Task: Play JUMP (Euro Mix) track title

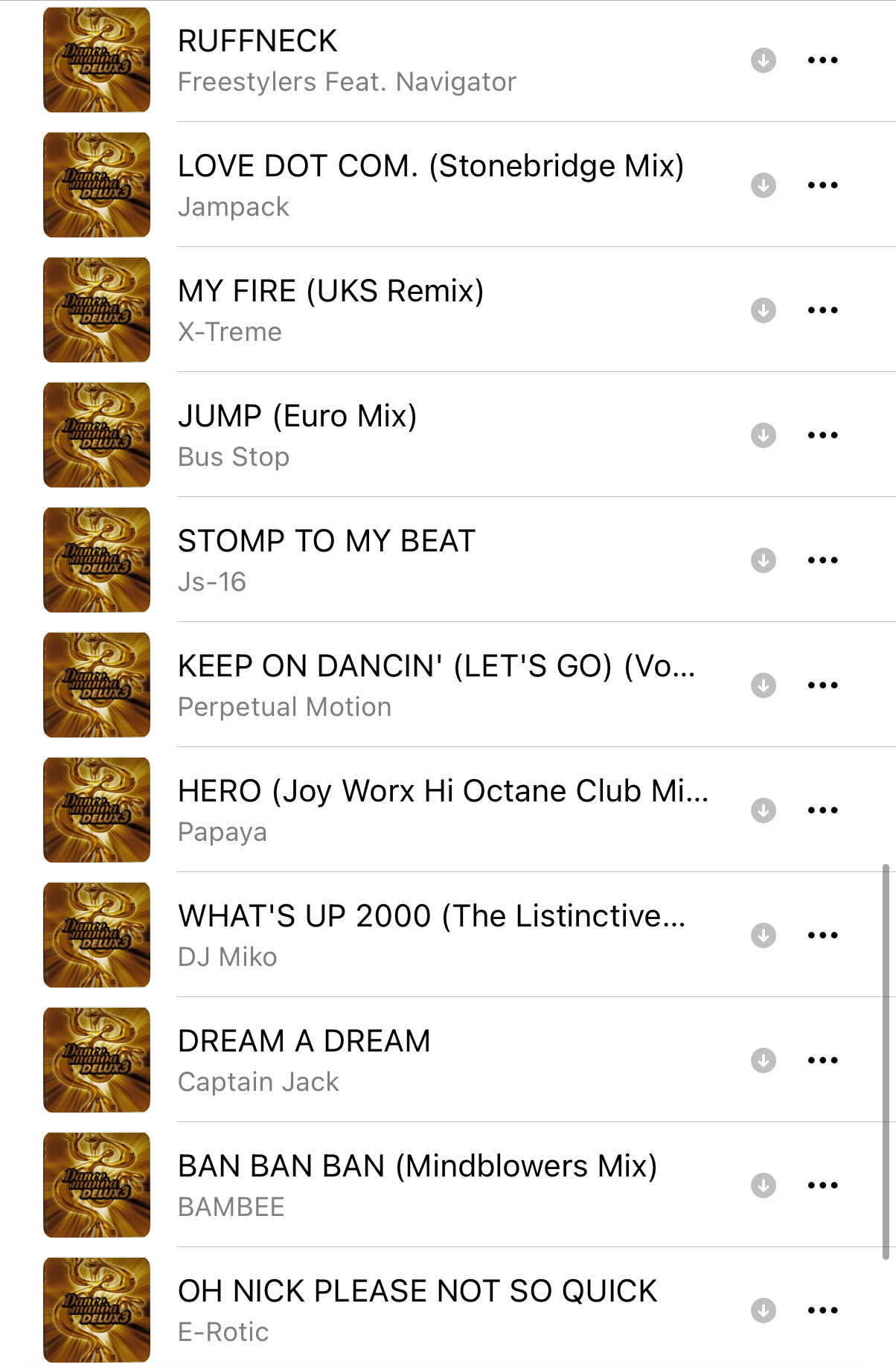Action: click(x=297, y=416)
